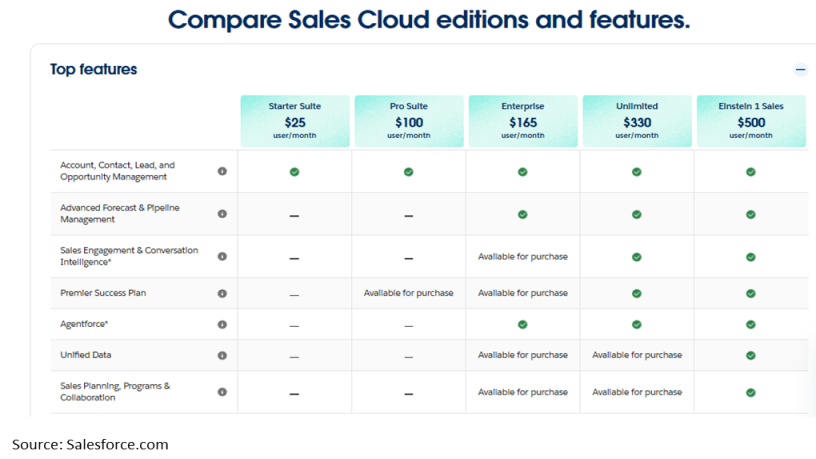
Task: Click Enterprise 'Available for purchase' in Sales Planning row
Action: coord(523,392)
